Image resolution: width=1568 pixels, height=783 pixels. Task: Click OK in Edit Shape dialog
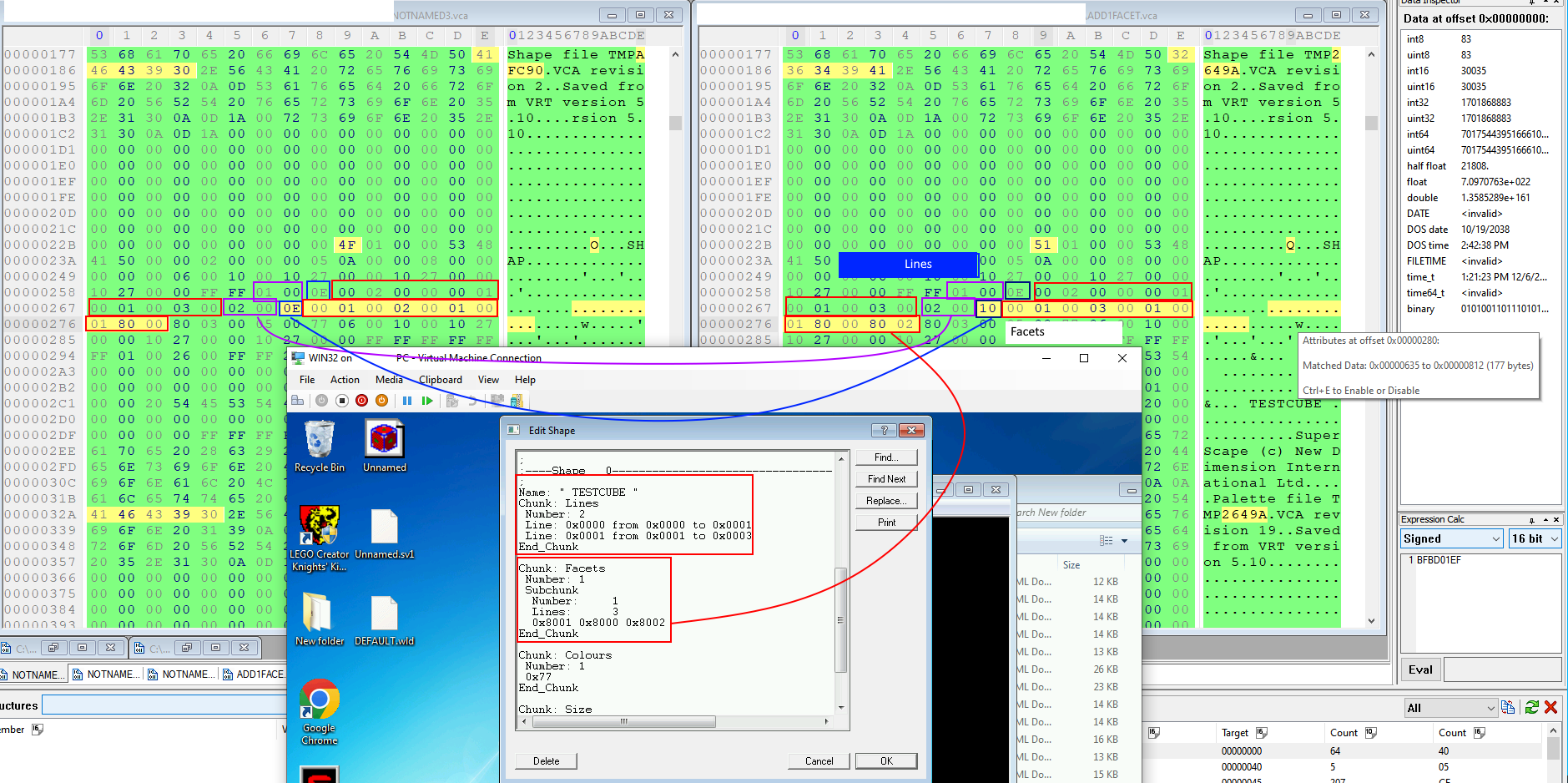(886, 761)
